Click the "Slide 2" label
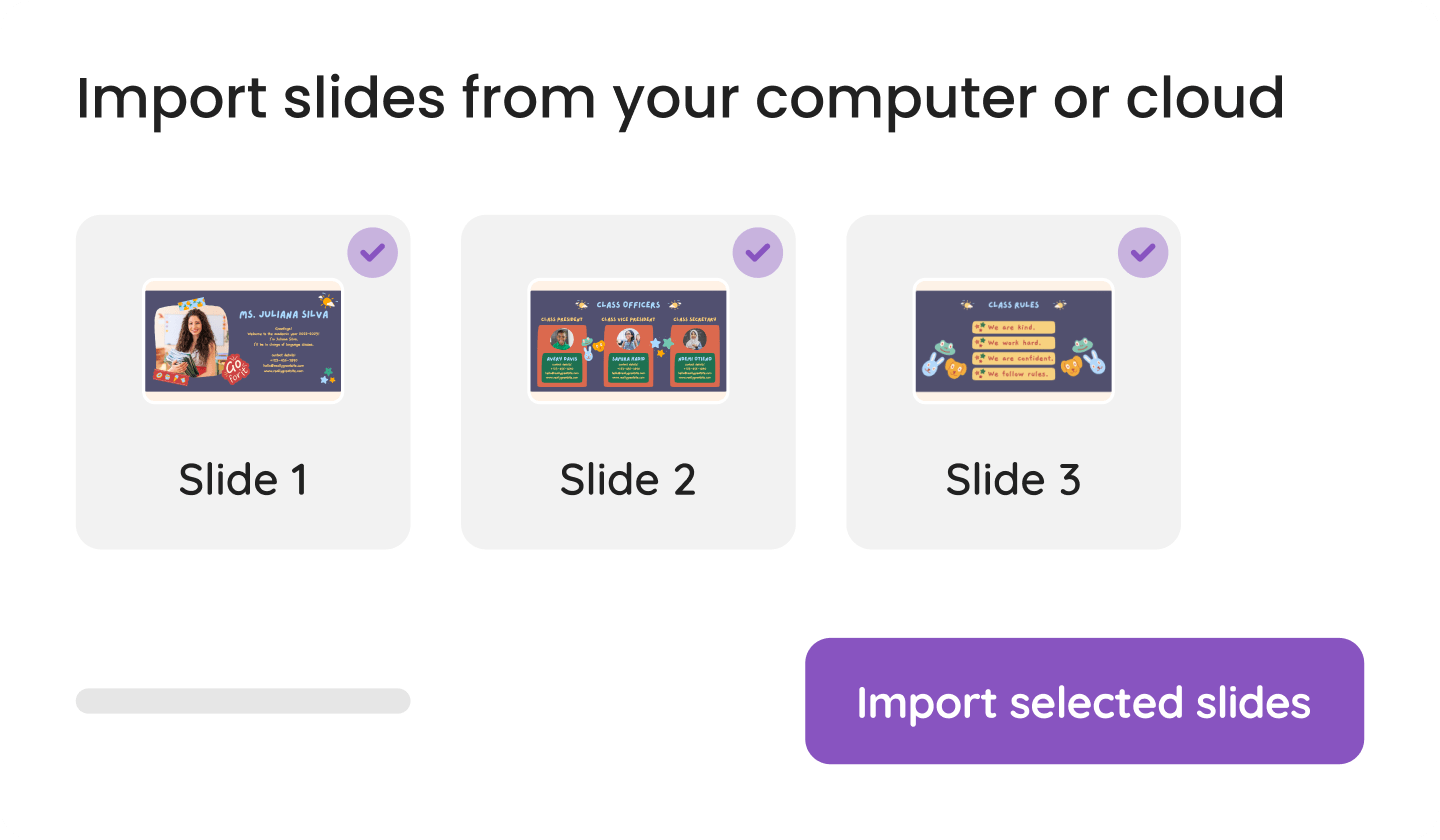Image resolution: width=1440 pixels, height=840 pixels. click(628, 480)
